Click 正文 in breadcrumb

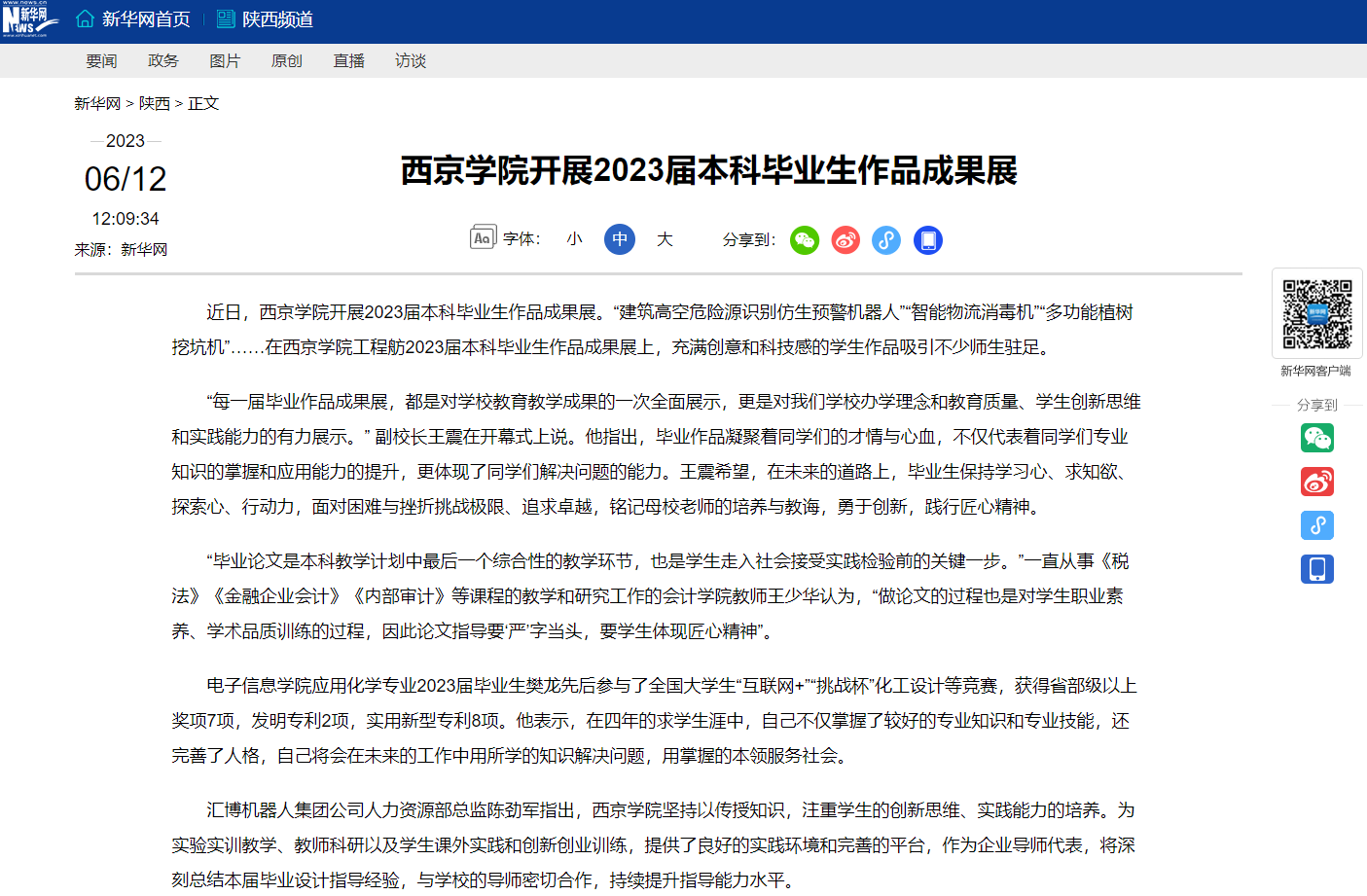[203, 103]
